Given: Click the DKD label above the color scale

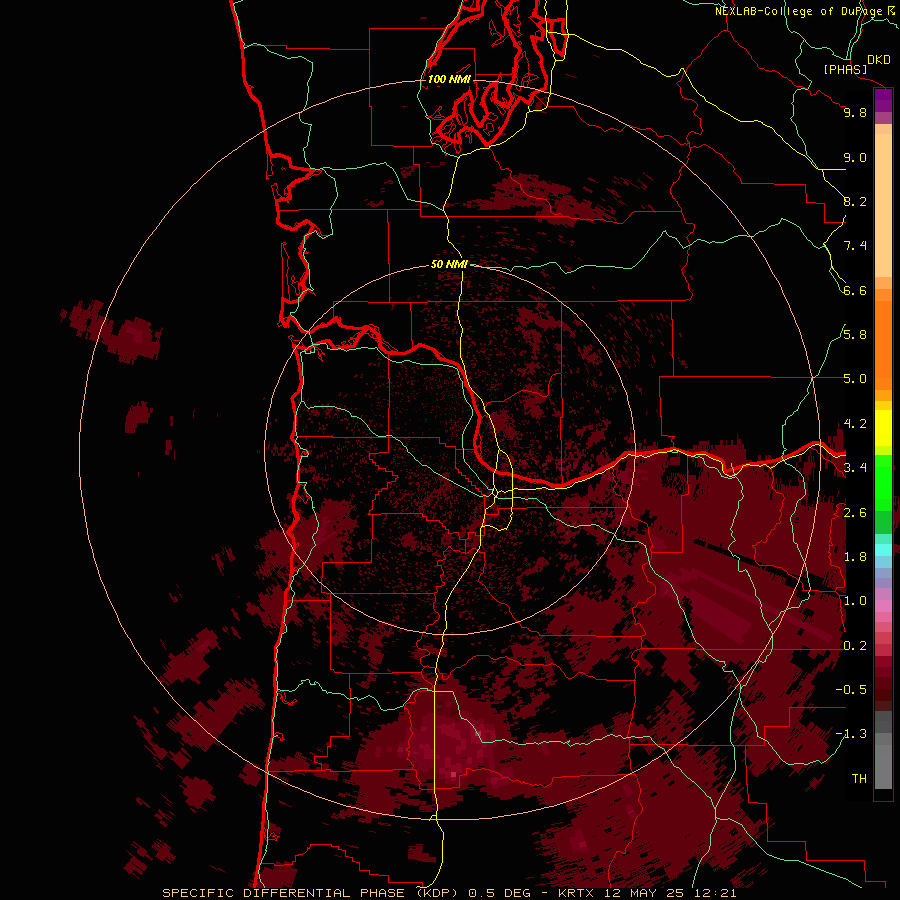Looking at the screenshot, I should [878, 60].
